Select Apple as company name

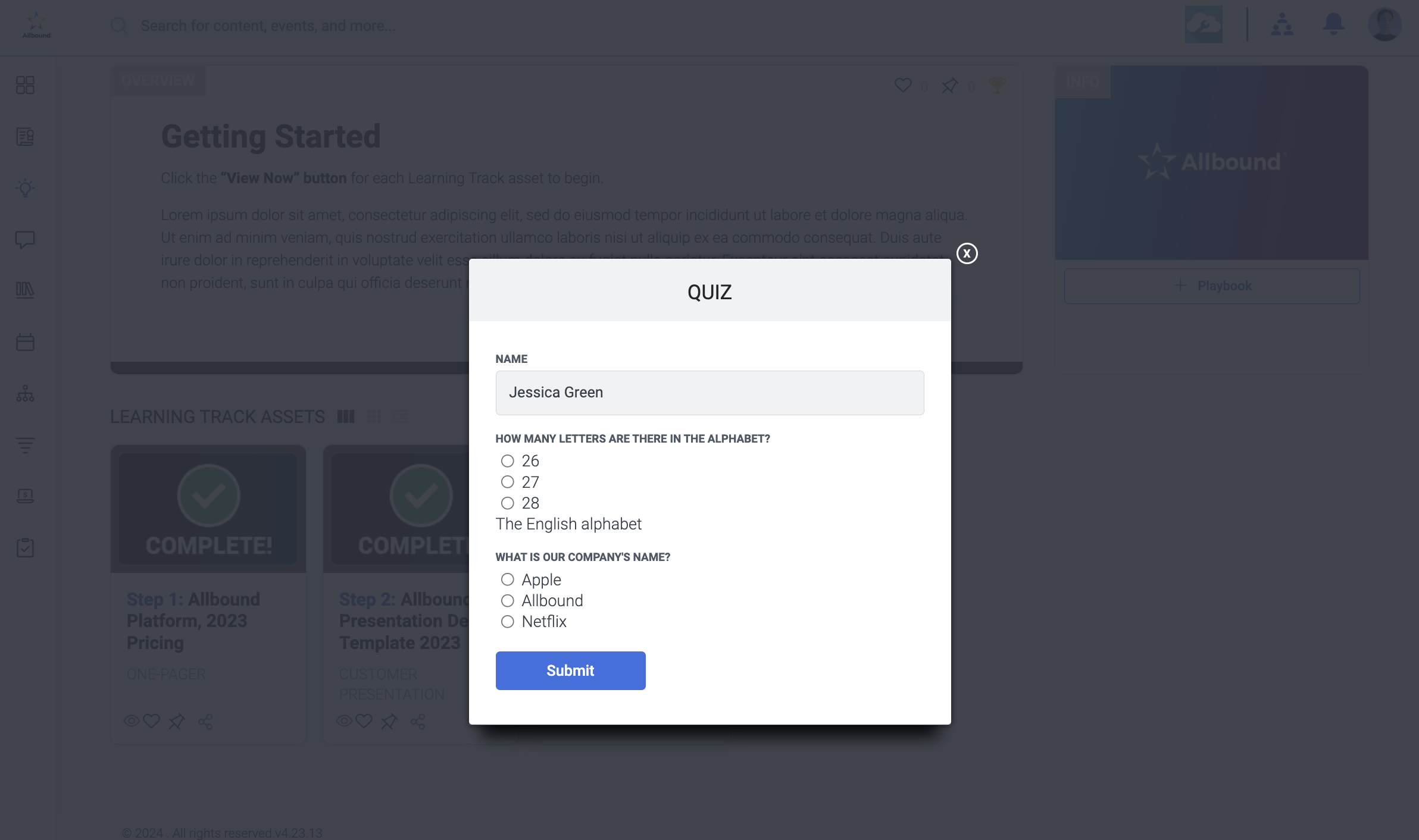pyautogui.click(x=507, y=579)
